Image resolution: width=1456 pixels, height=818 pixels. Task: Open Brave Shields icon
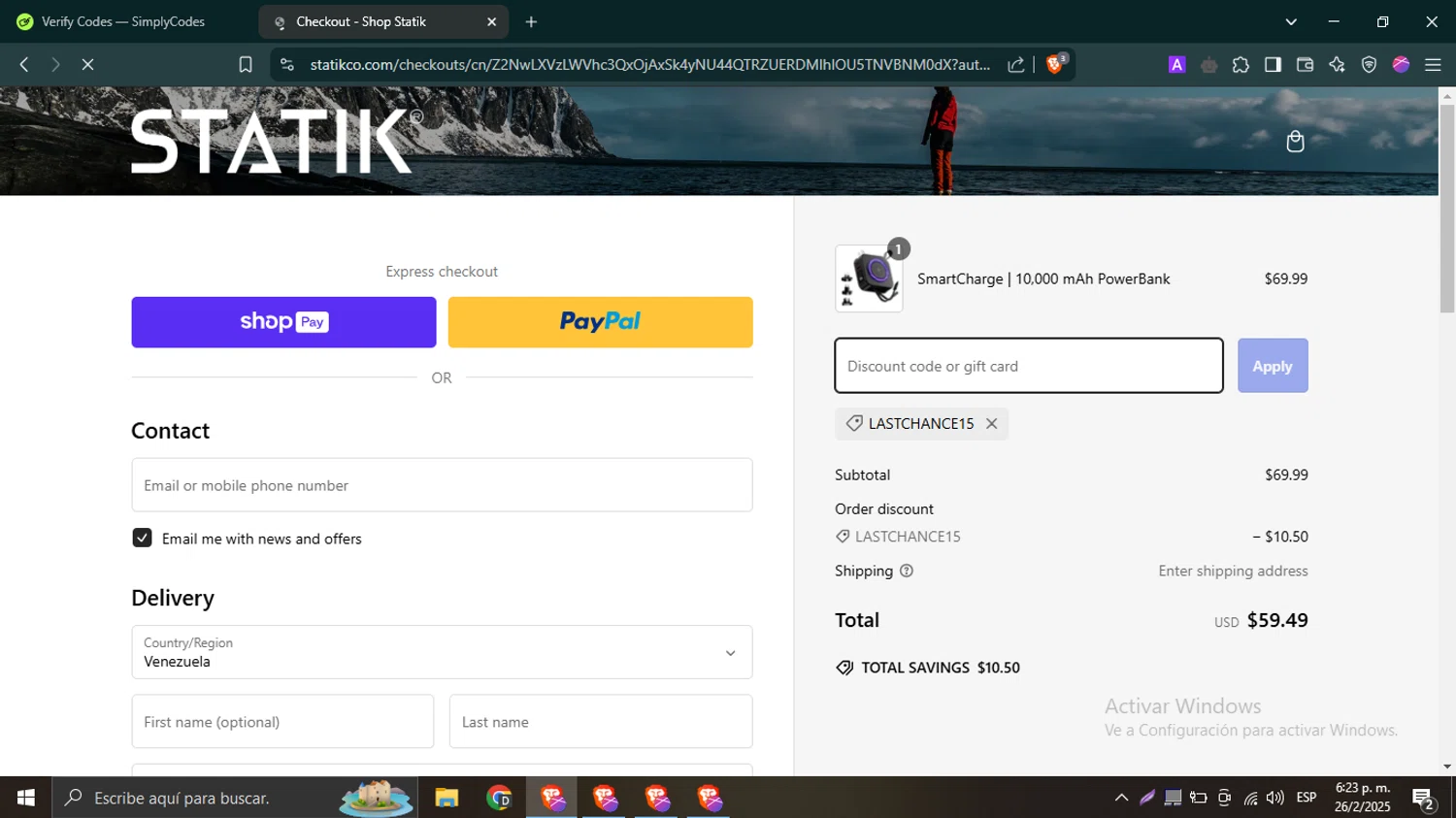coord(1055,64)
